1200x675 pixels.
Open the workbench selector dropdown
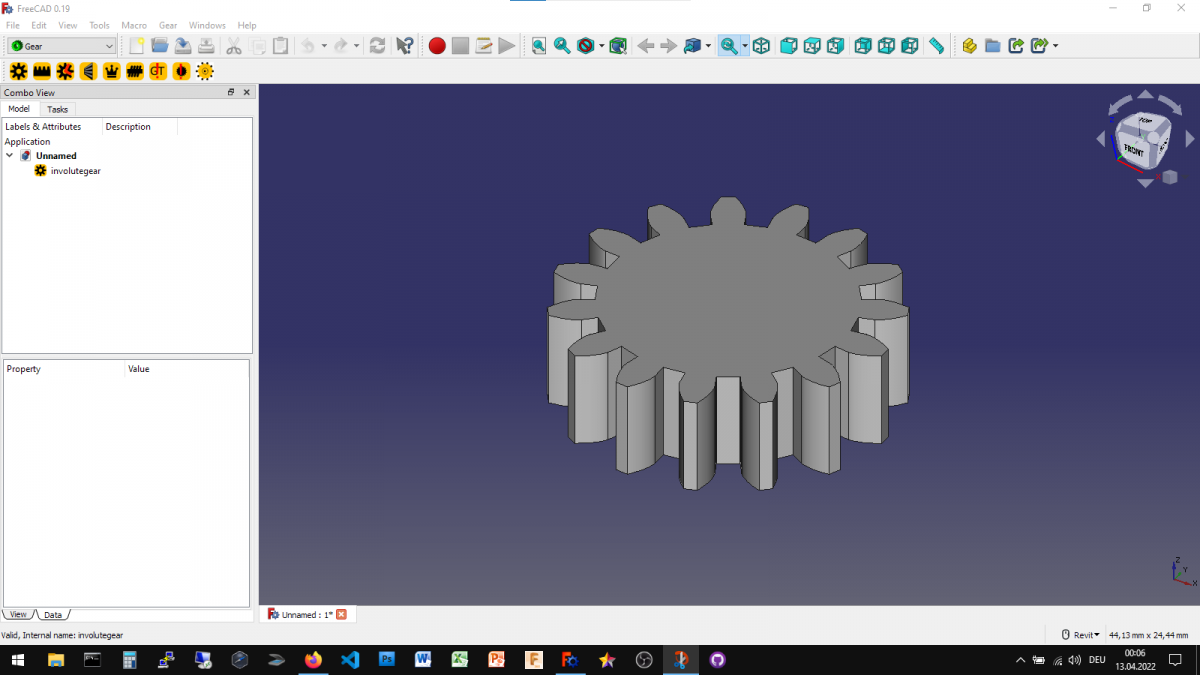(x=112, y=45)
